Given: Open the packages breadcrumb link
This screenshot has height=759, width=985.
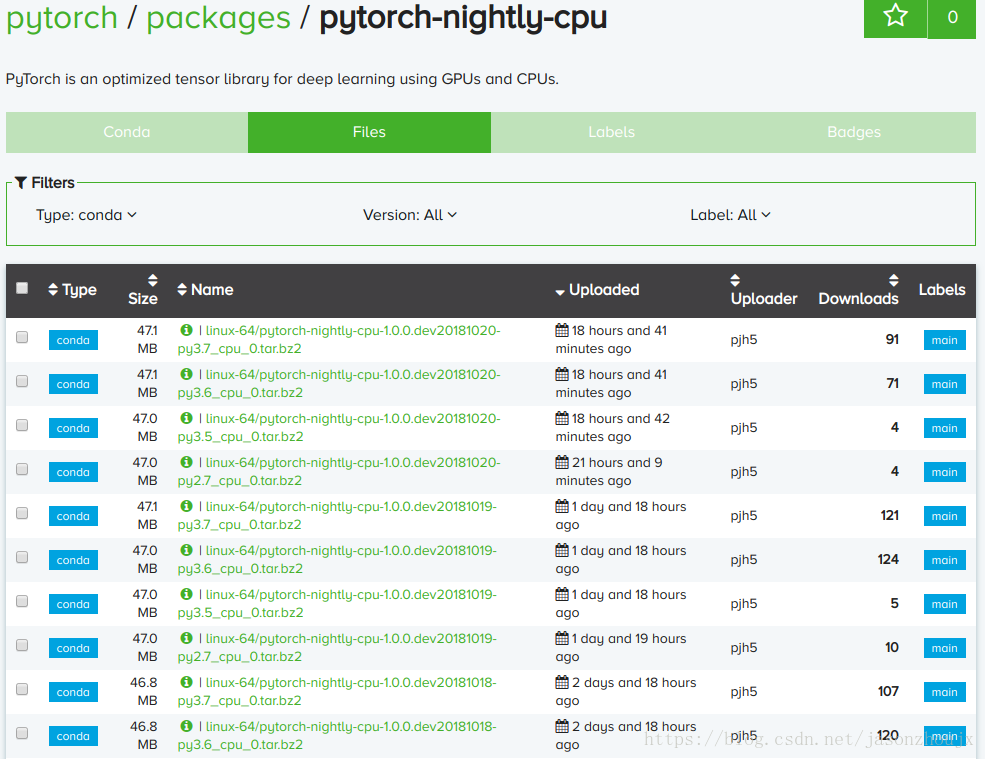Looking at the screenshot, I should pos(218,17).
